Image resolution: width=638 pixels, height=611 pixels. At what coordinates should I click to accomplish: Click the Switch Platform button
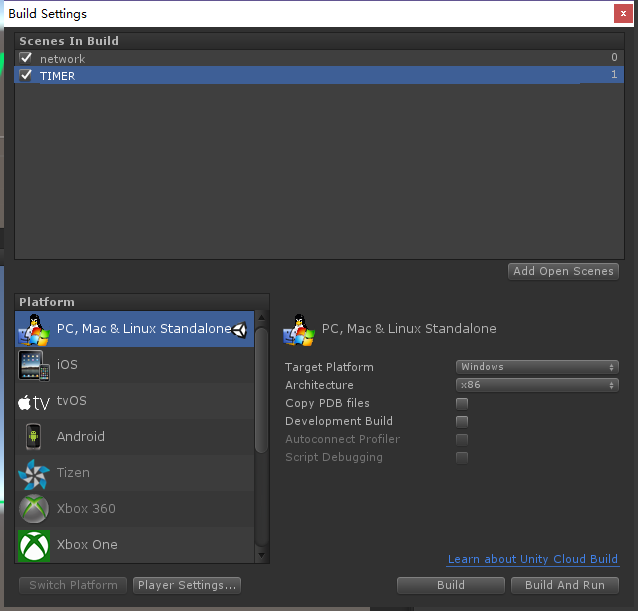(x=73, y=585)
